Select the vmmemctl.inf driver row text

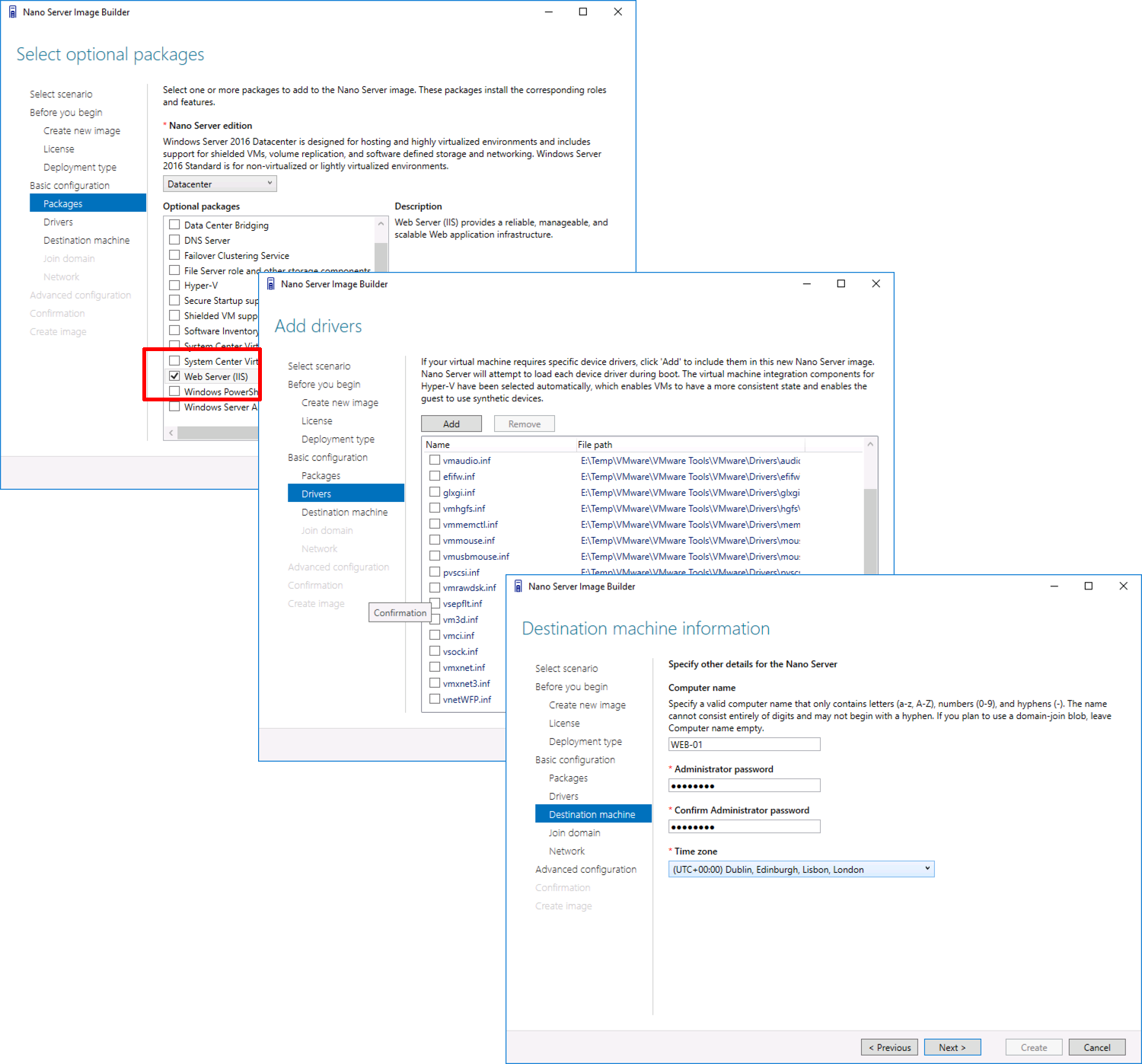click(471, 524)
